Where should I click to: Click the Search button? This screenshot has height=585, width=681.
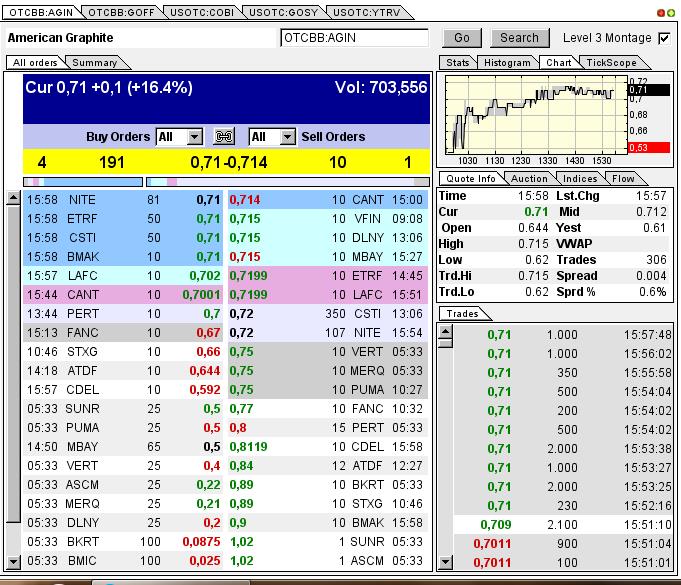(x=519, y=38)
